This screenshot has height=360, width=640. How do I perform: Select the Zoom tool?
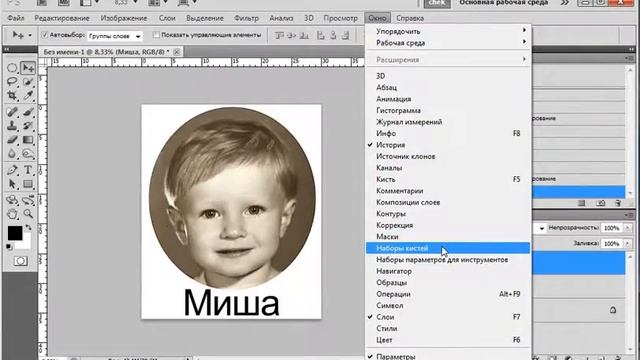tap(28, 213)
